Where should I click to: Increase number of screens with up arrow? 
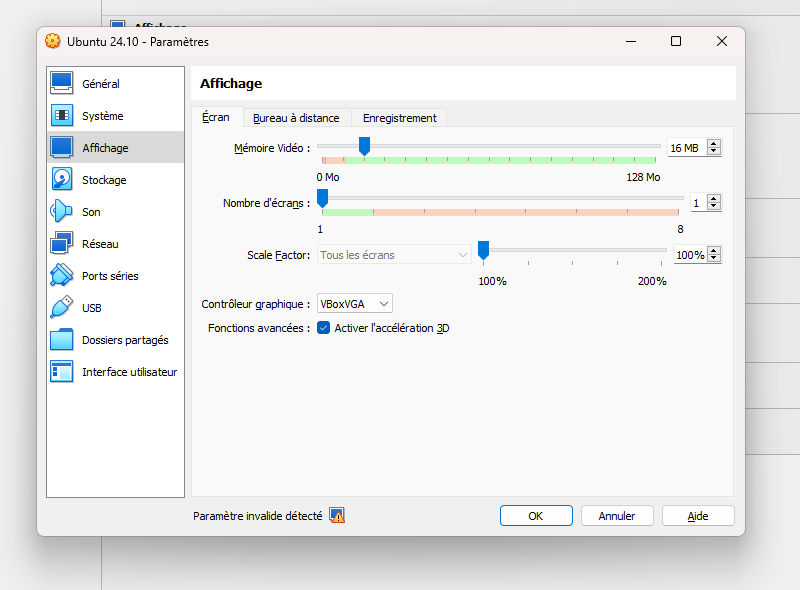pos(714,199)
